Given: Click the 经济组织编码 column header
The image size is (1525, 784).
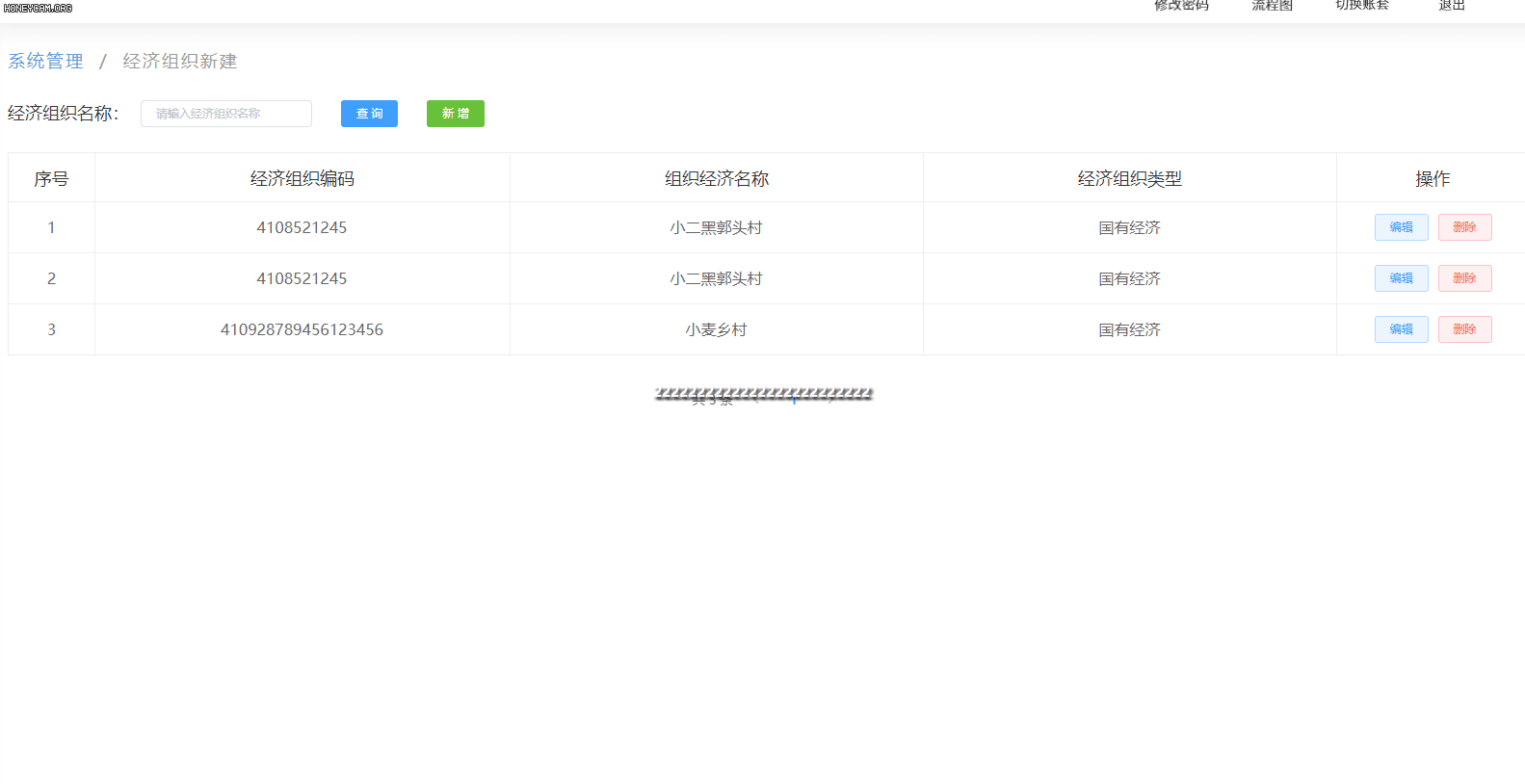Looking at the screenshot, I should click(x=302, y=178).
